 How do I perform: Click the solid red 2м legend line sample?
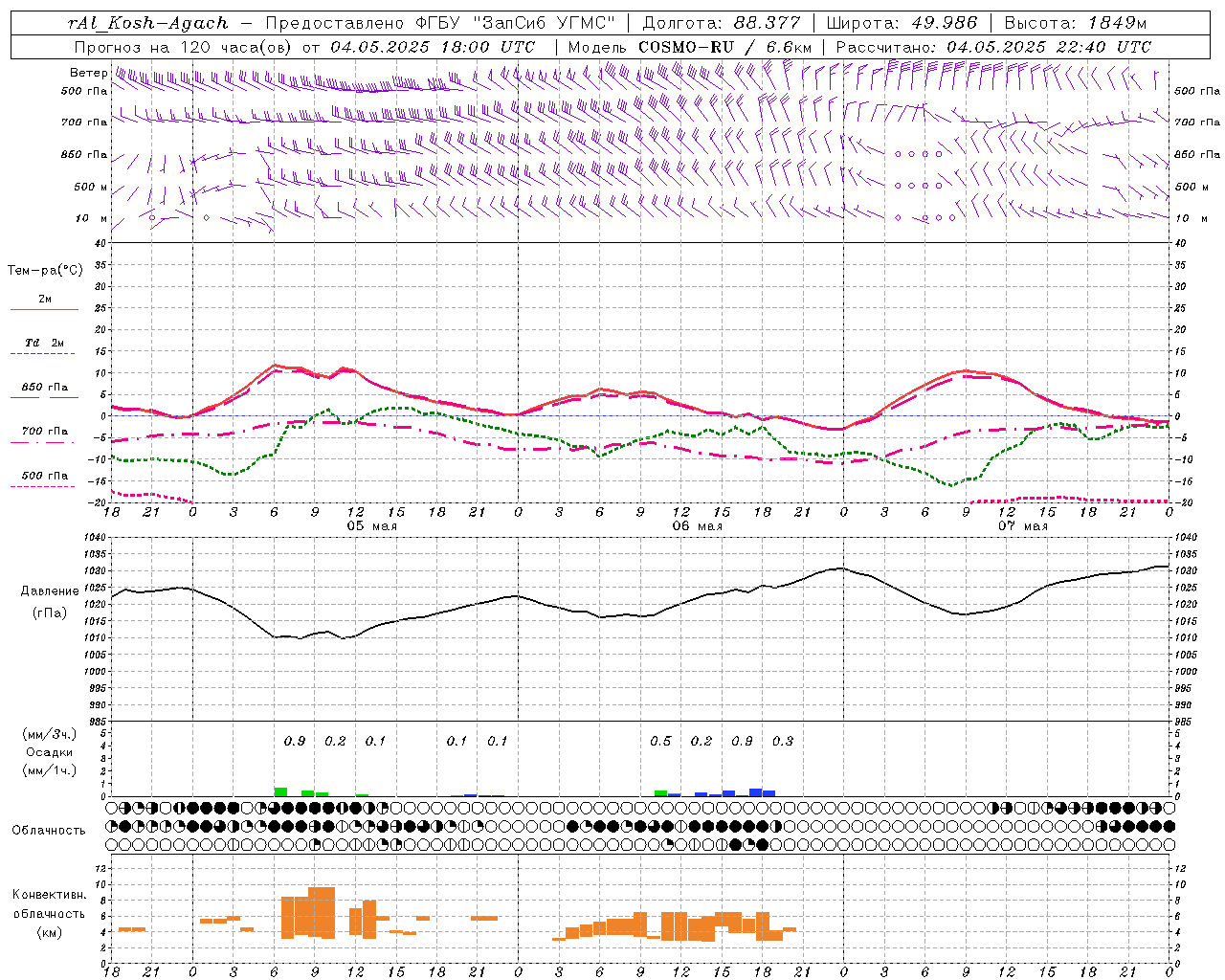pyautogui.click(x=44, y=310)
